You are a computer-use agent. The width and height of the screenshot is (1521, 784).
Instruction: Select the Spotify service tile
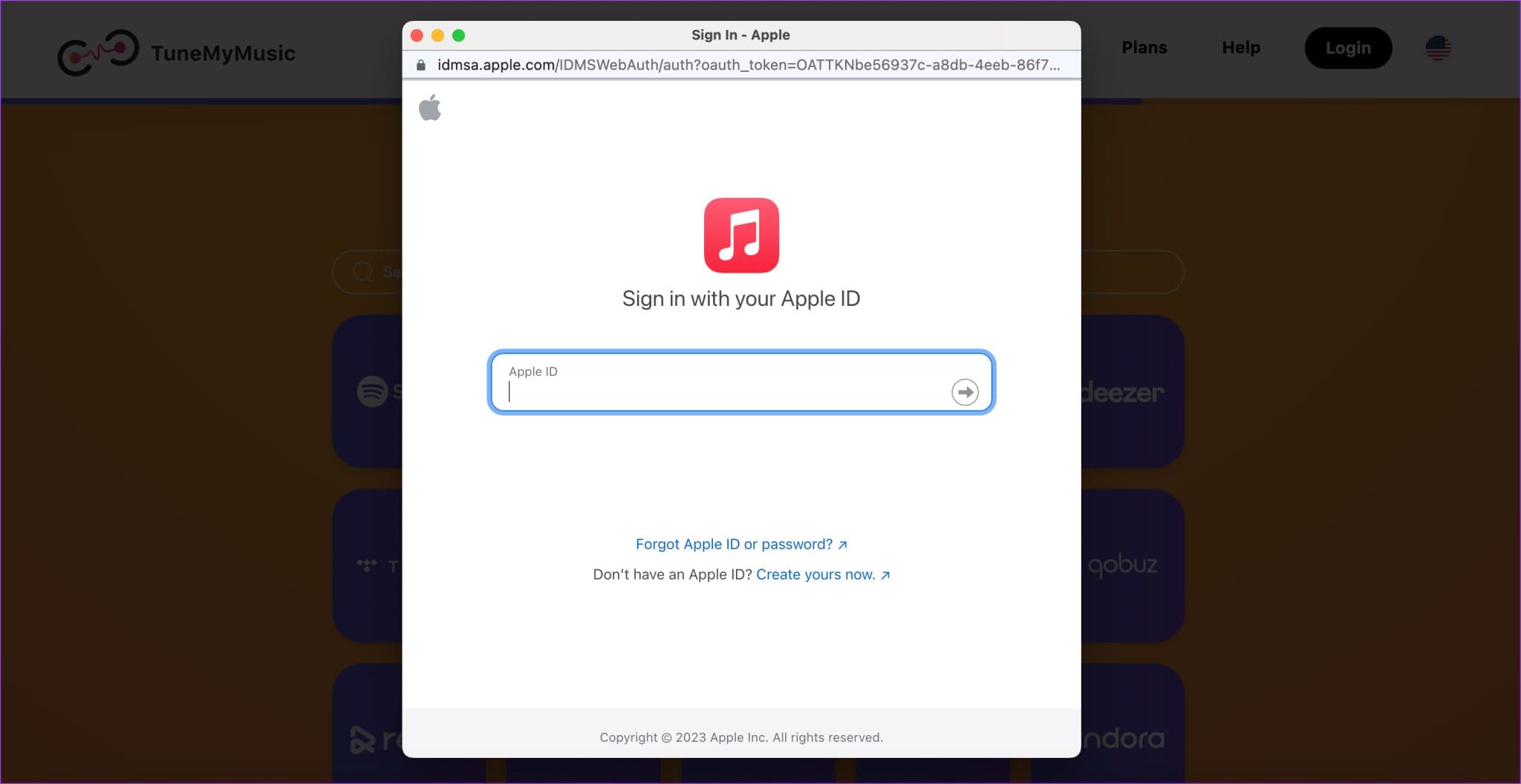click(368, 391)
